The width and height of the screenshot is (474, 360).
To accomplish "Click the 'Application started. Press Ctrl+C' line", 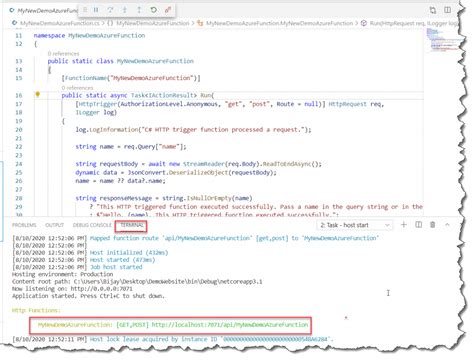I will coord(88,296).
